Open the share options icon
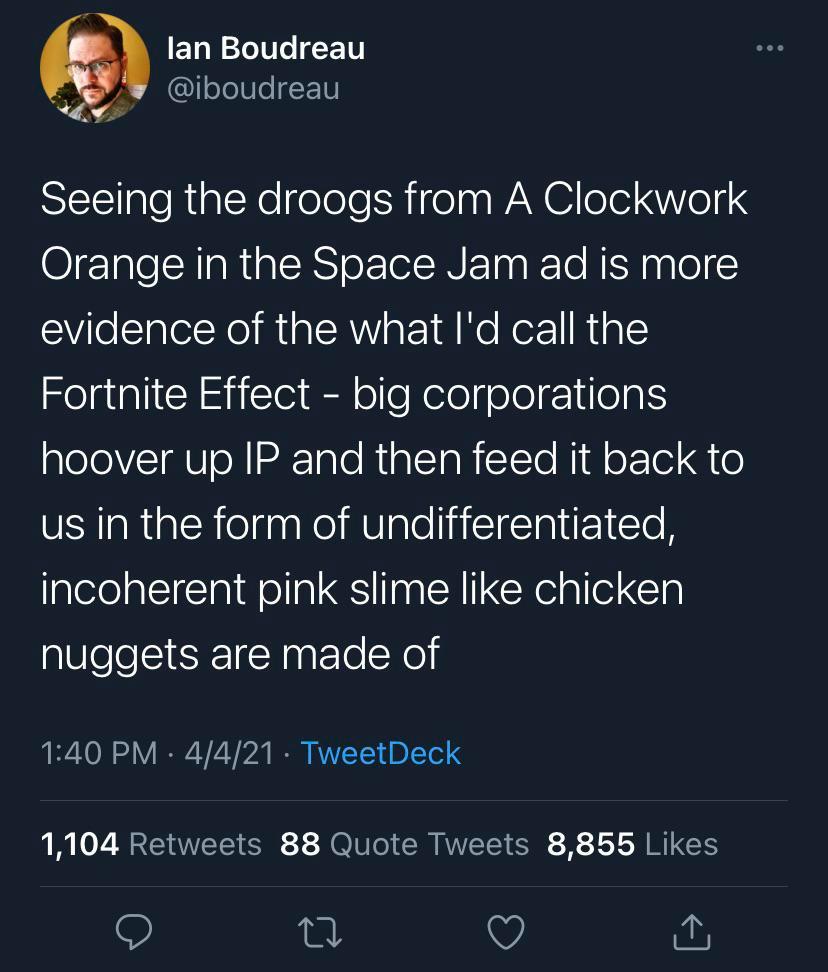The width and height of the screenshot is (828, 972). click(691, 932)
